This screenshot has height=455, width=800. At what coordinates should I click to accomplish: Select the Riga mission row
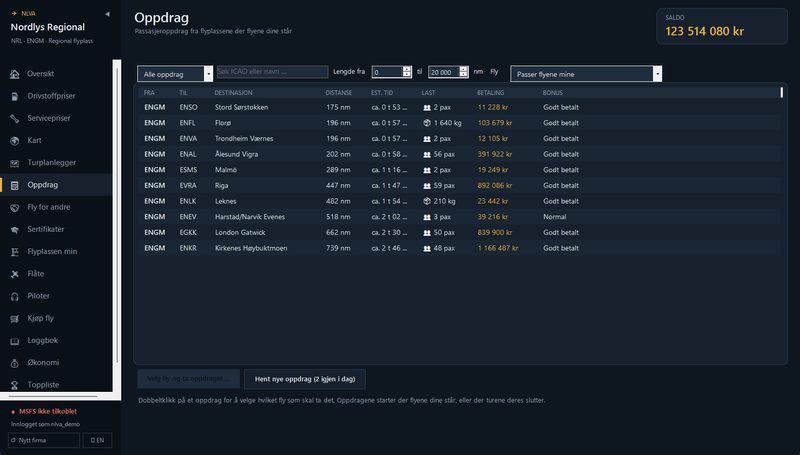(459, 186)
